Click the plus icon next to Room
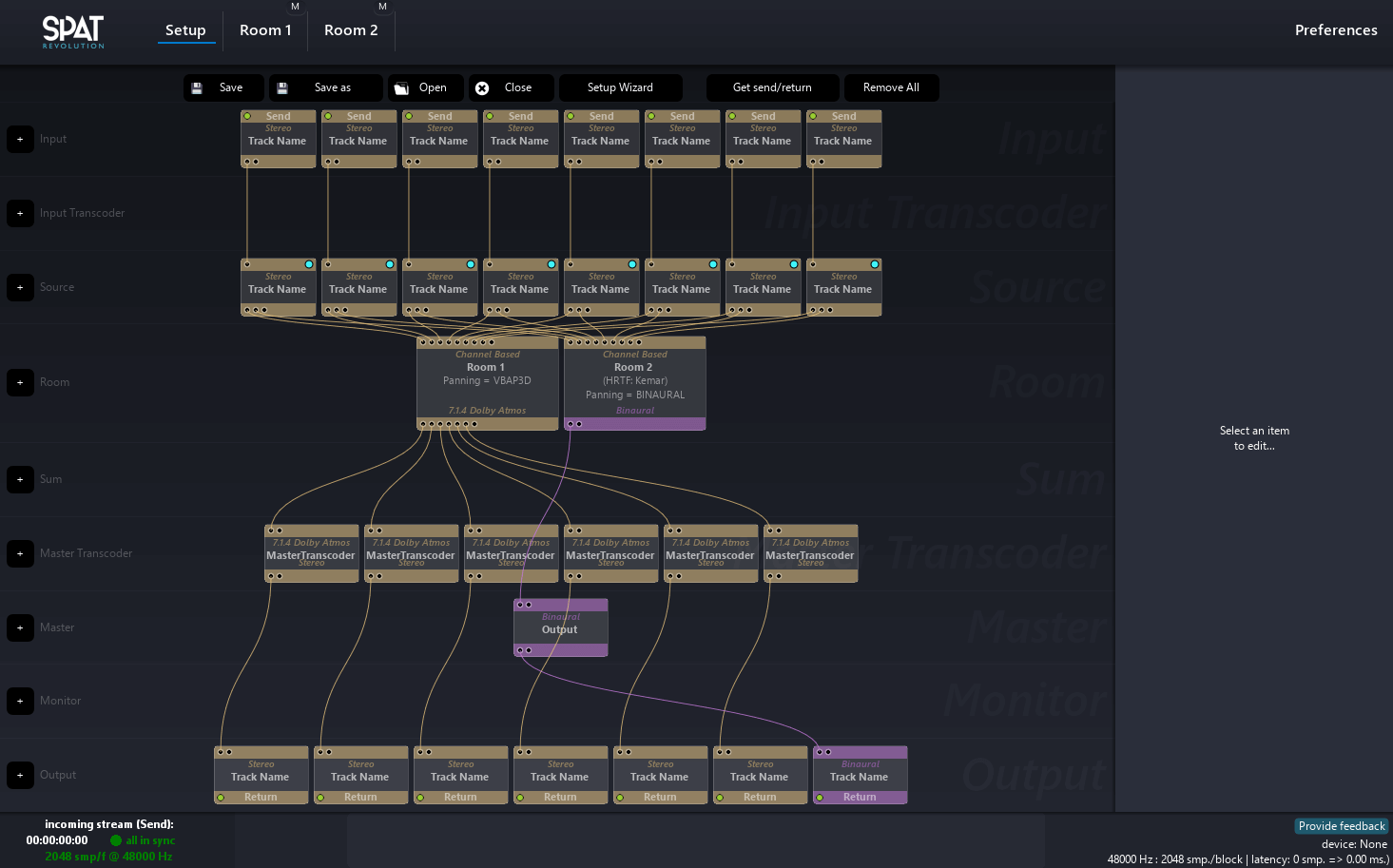 pyautogui.click(x=20, y=382)
